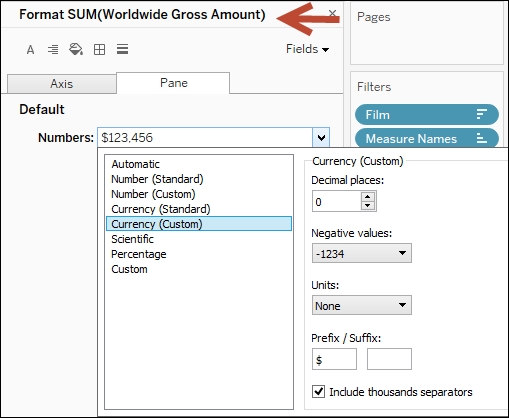Screen dimensions: 509x418
Task: Increase decimal places with the up arrow
Action: [367, 197]
